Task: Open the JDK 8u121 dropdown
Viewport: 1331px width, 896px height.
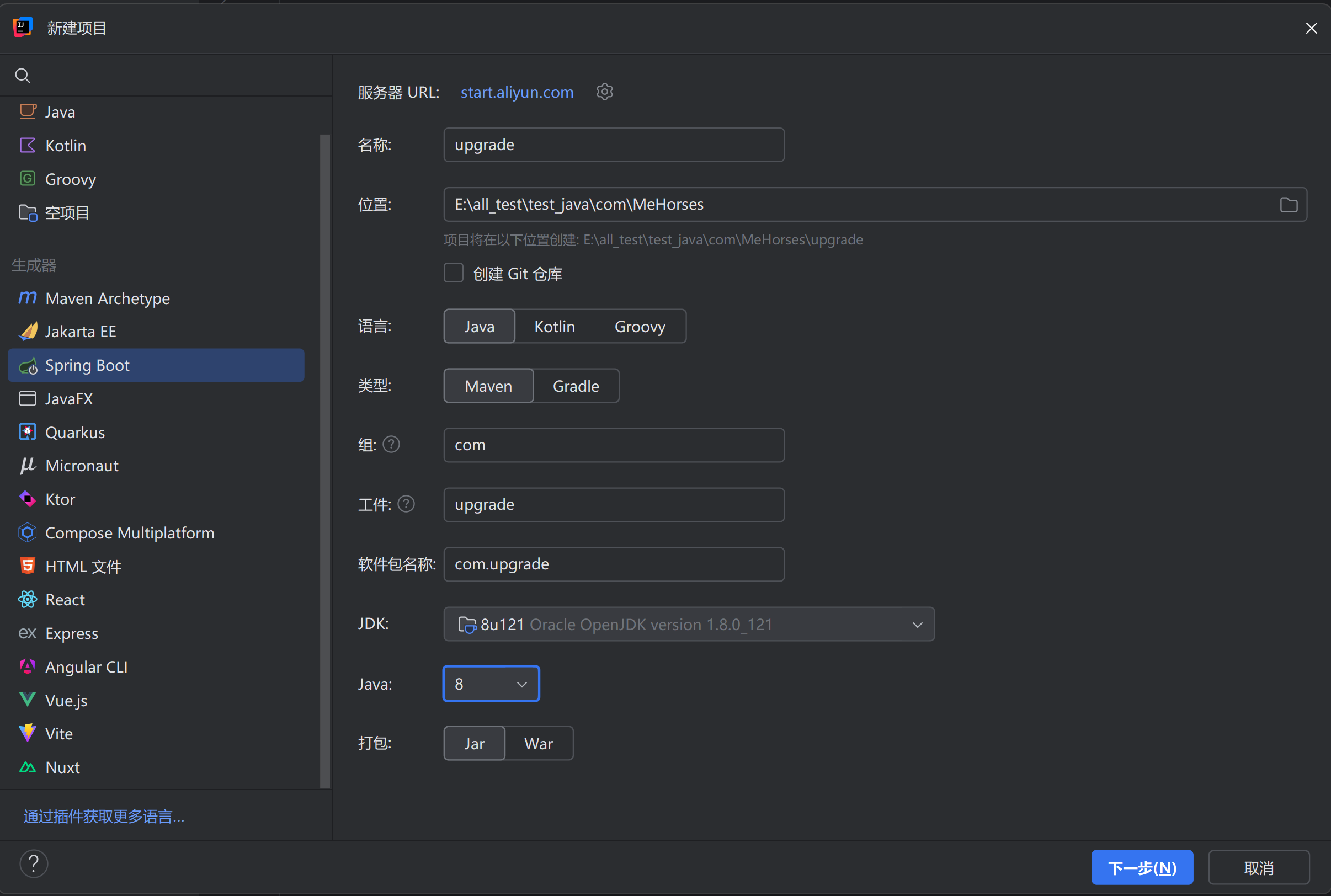Action: click(689, 624)
